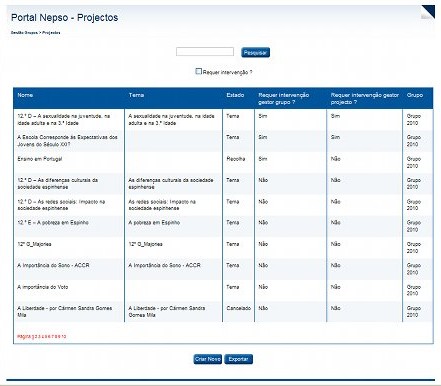Click Tema cell 'A sexualidade na juventude'
The width and height of the screenshot is (441, 386).
point(171,120)
